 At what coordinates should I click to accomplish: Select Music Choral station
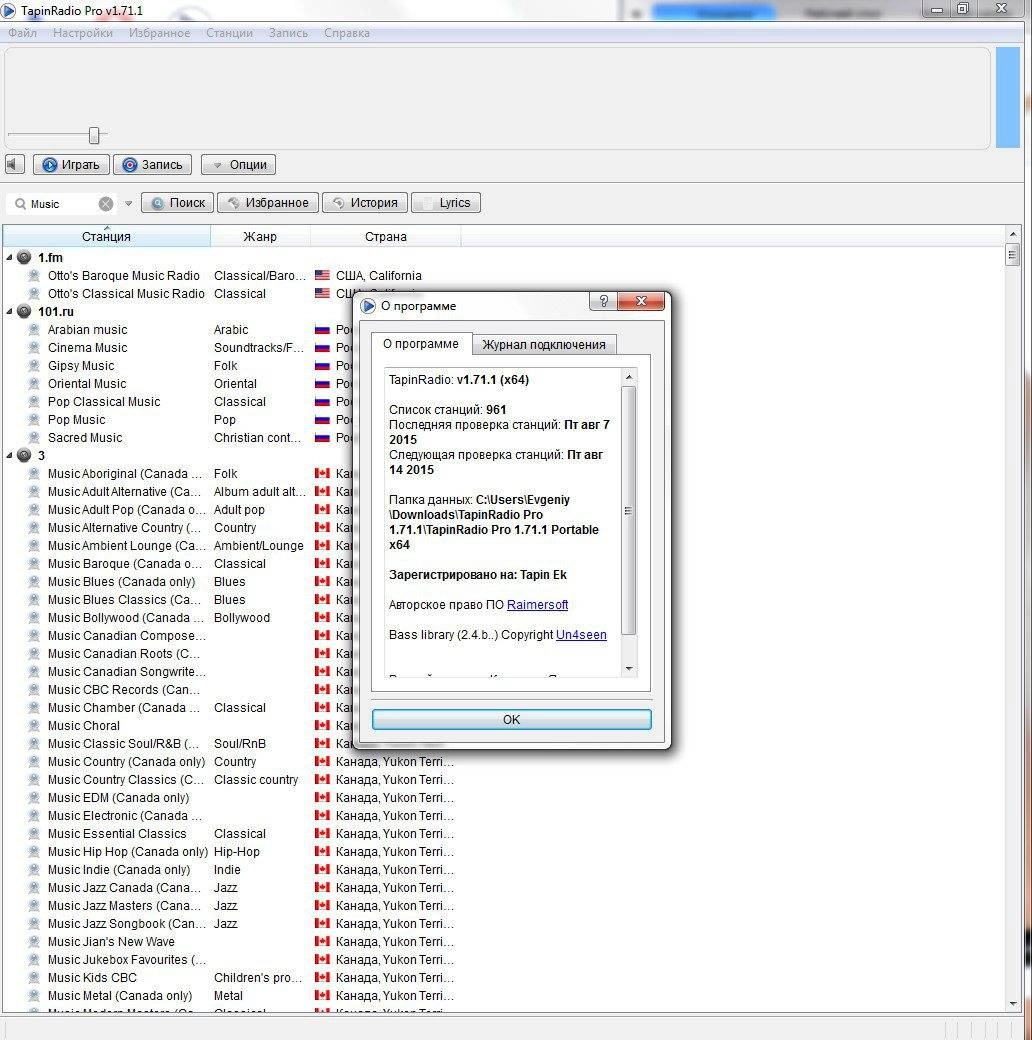84,726
